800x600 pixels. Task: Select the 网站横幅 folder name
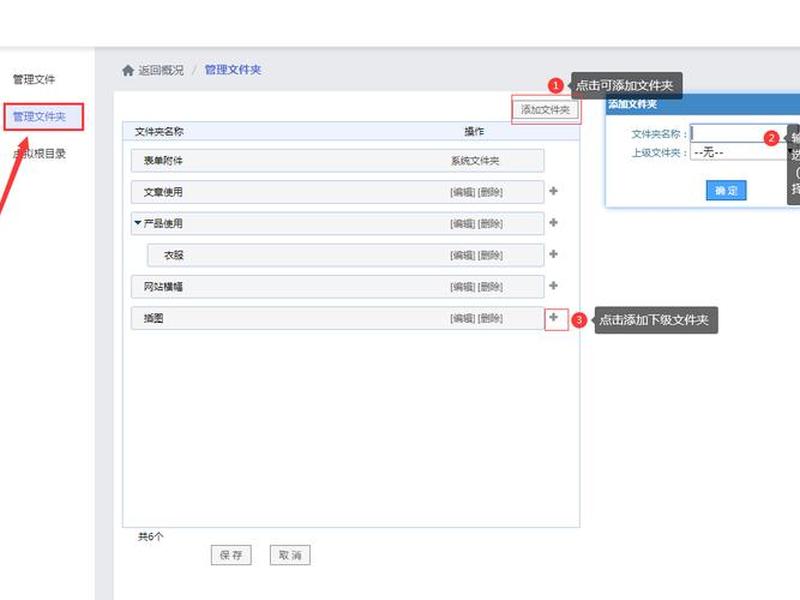point(163,287)
